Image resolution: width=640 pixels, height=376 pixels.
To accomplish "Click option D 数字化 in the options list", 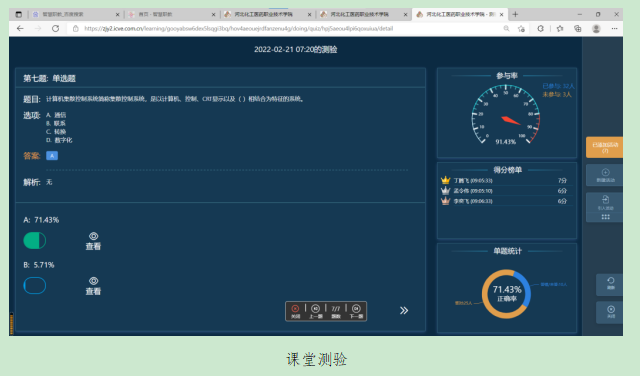I will pyautogui.click(x=59, y=140).
